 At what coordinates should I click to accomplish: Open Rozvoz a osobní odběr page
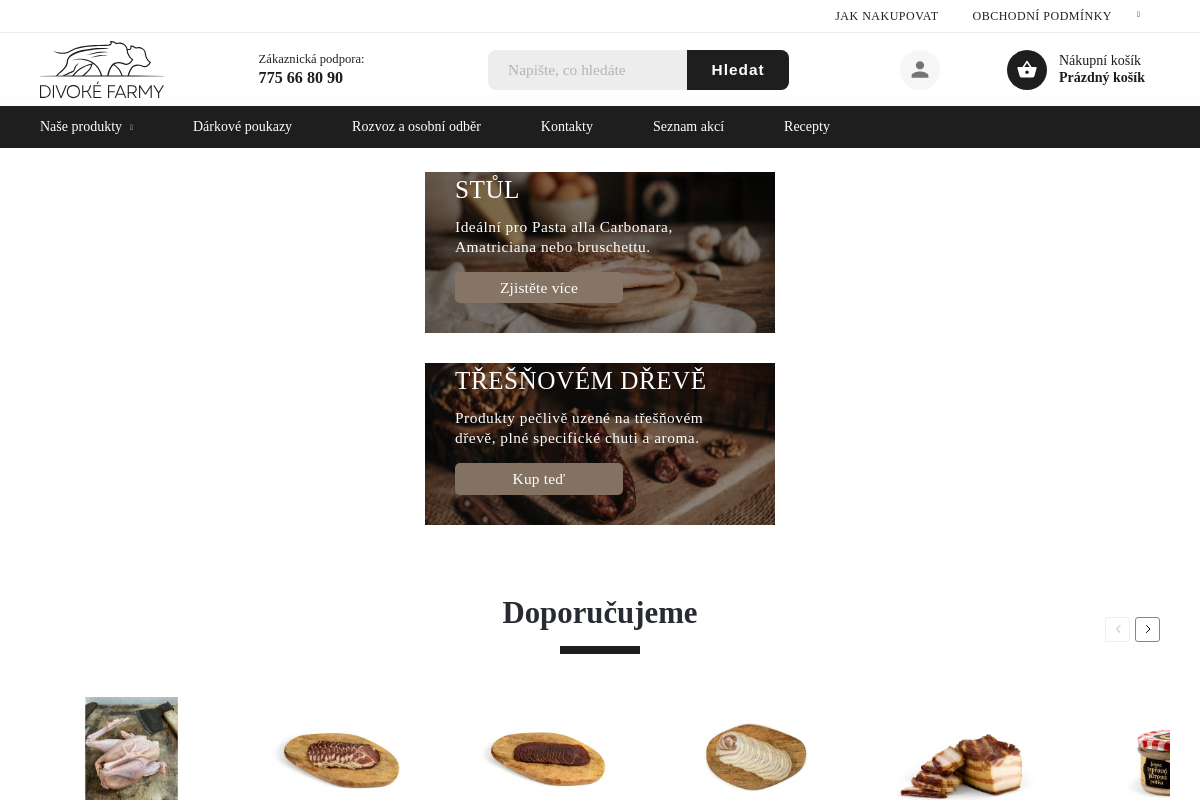[x=416, y=127]
